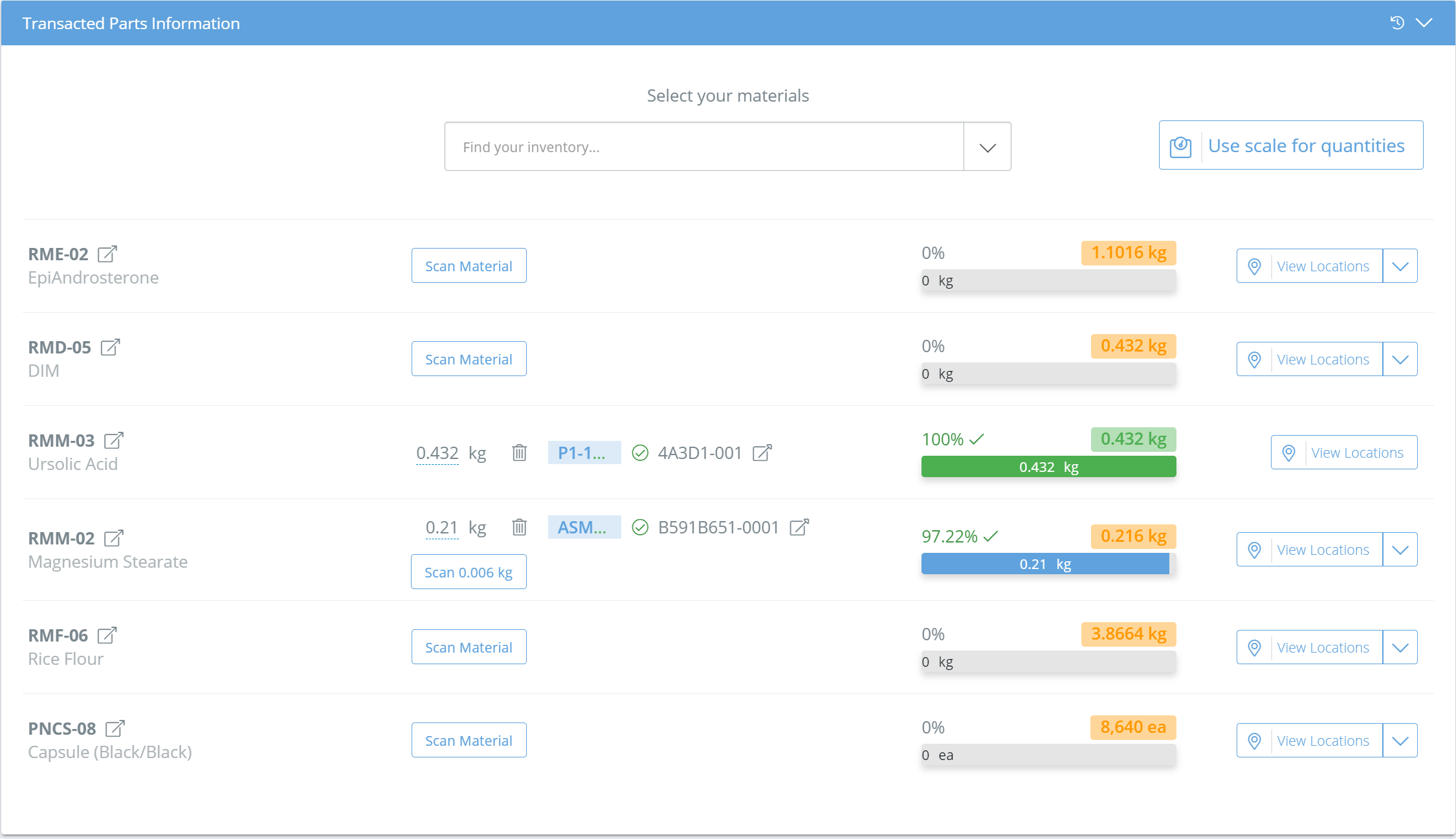Screen dimensions: 1456x839
Task: Click the green Ursolic Acid progress bar
Action: 1048,467
